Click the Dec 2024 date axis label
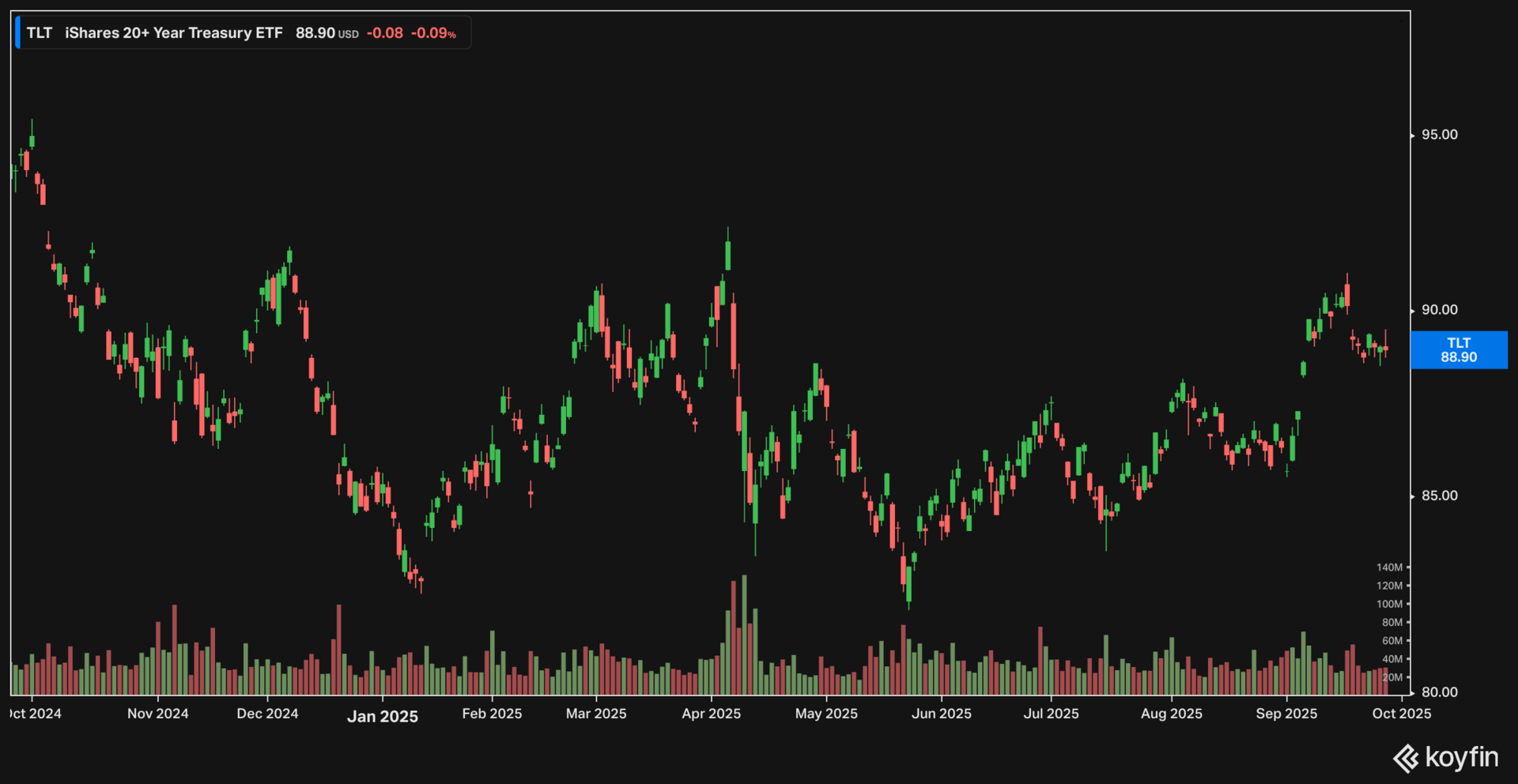Screen dimensions: 1518x784 tap(267, 714)
